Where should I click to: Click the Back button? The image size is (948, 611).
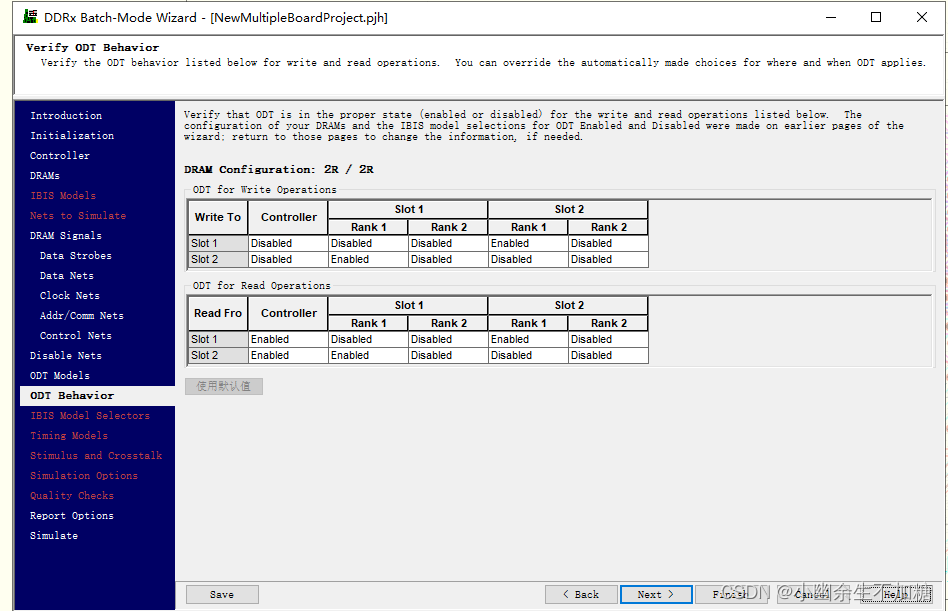pos(581,594)
